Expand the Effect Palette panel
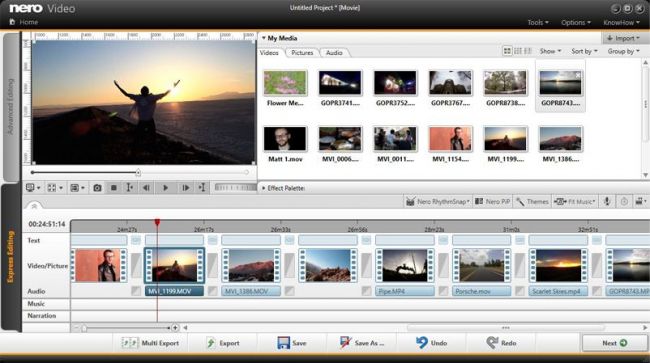650x363 pixels. click(264, 188)
